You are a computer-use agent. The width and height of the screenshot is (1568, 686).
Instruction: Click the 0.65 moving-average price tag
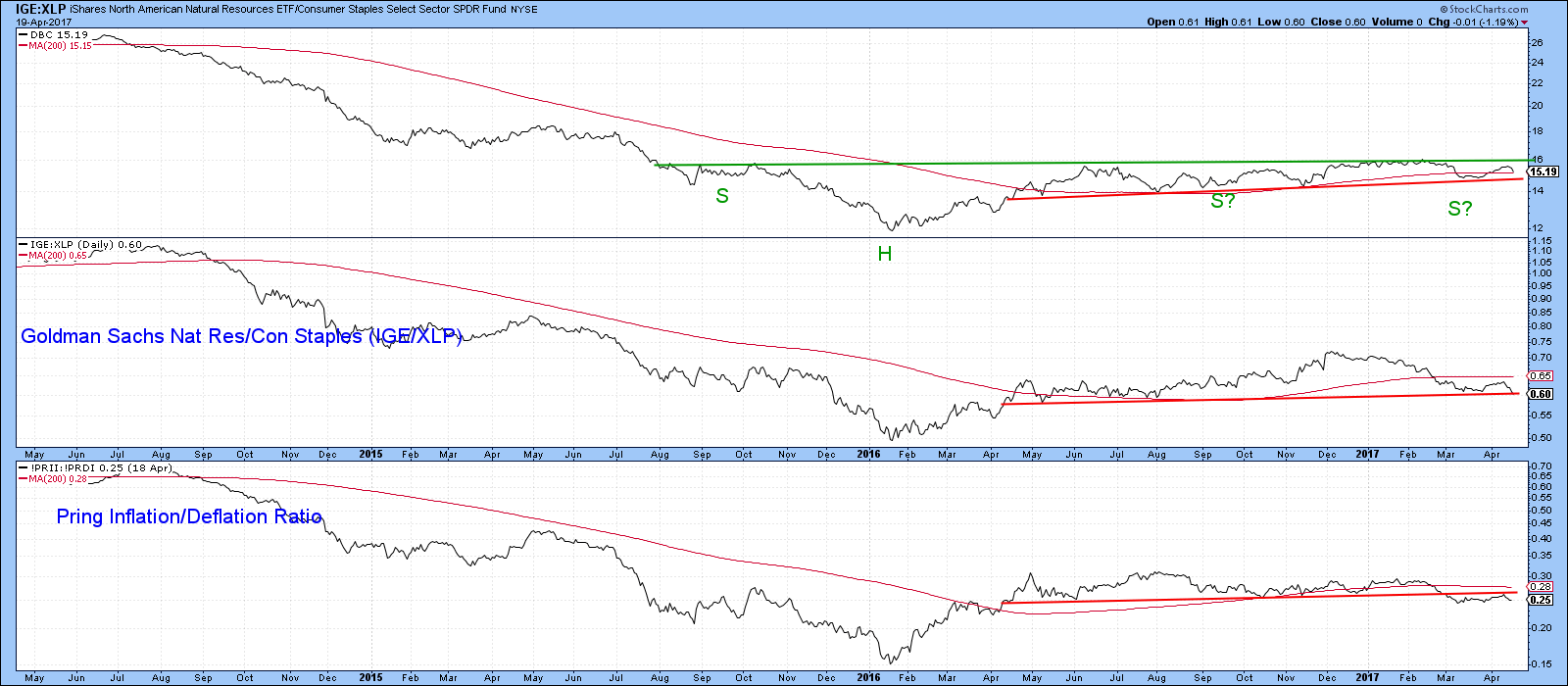pos(1542,375)
